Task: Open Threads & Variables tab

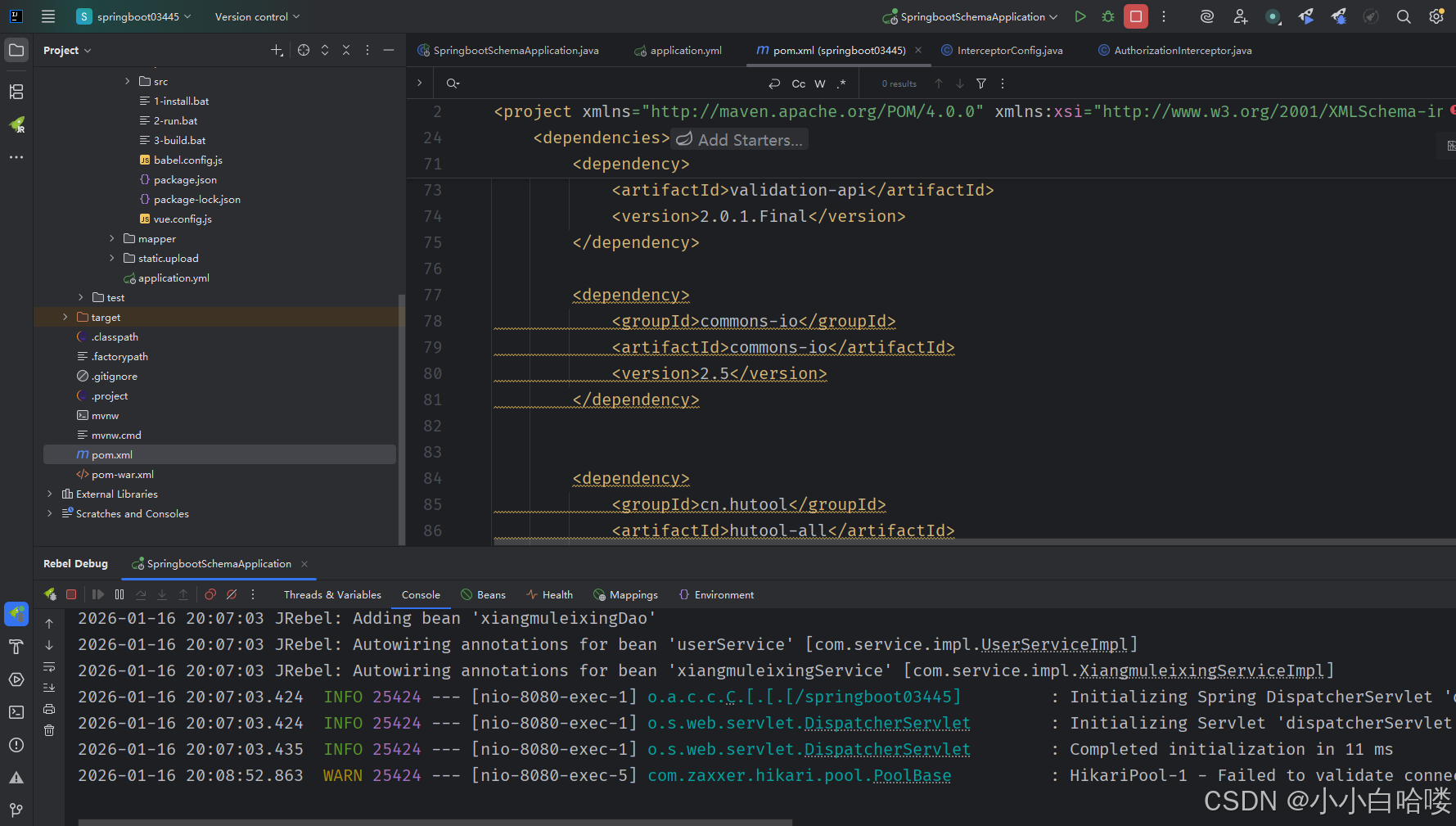Action: 332,594
